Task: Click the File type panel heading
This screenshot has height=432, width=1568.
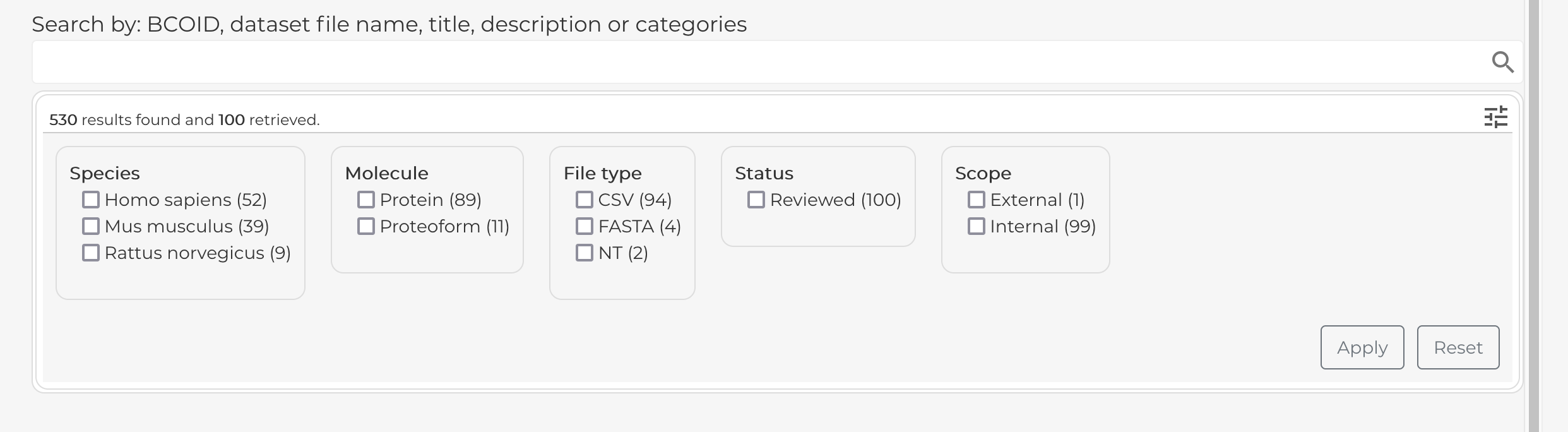Action: [x=603, y=172]
